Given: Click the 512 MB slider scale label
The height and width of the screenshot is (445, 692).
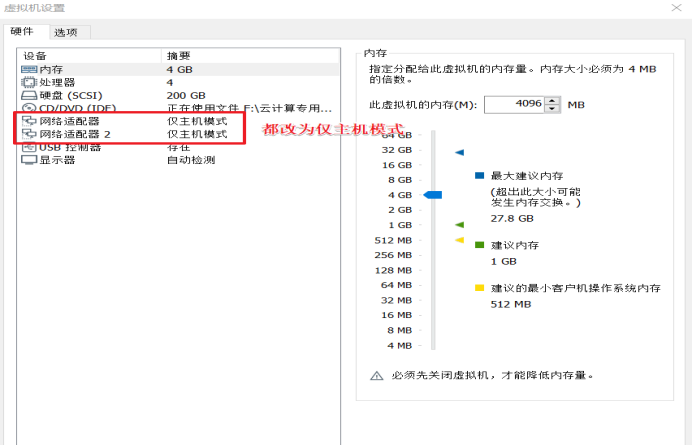Looking at the screenshot, I should [x=393, y=240].
